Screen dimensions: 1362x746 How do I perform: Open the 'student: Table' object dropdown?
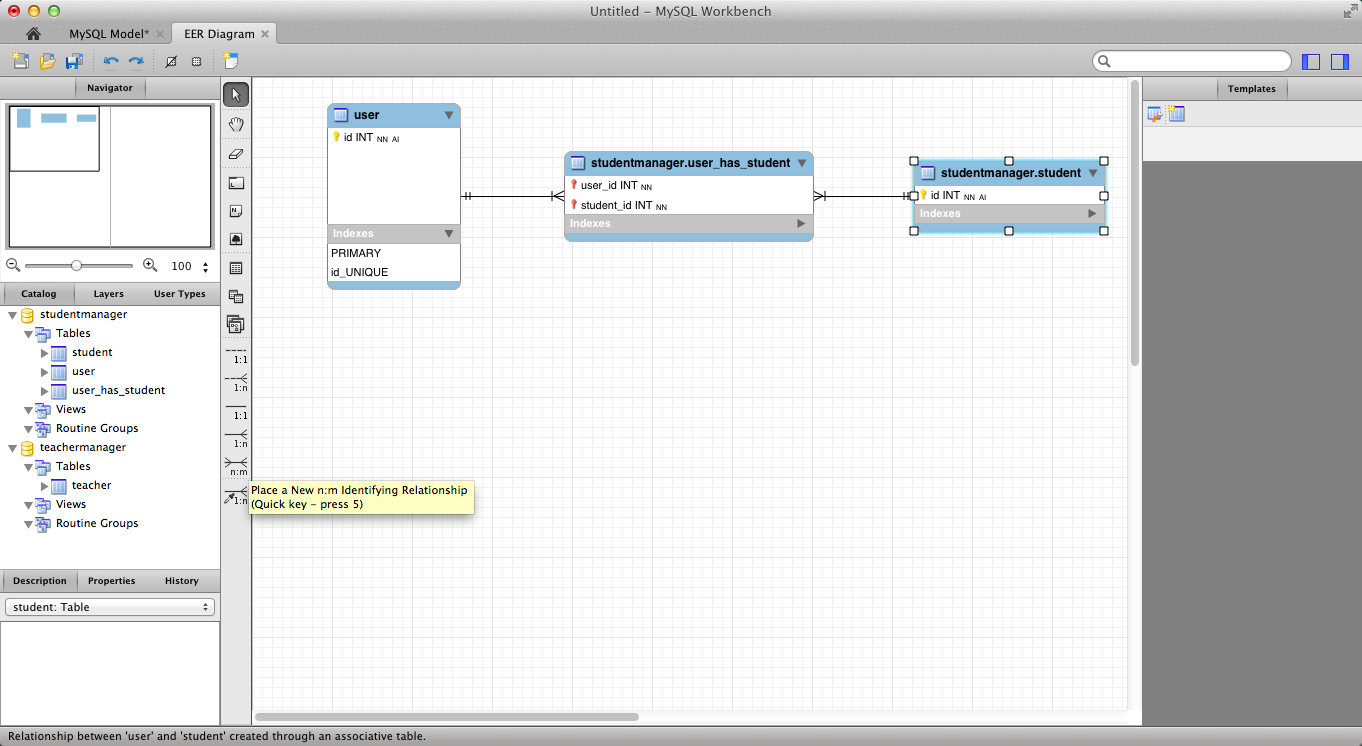click(x=110, y=607)
